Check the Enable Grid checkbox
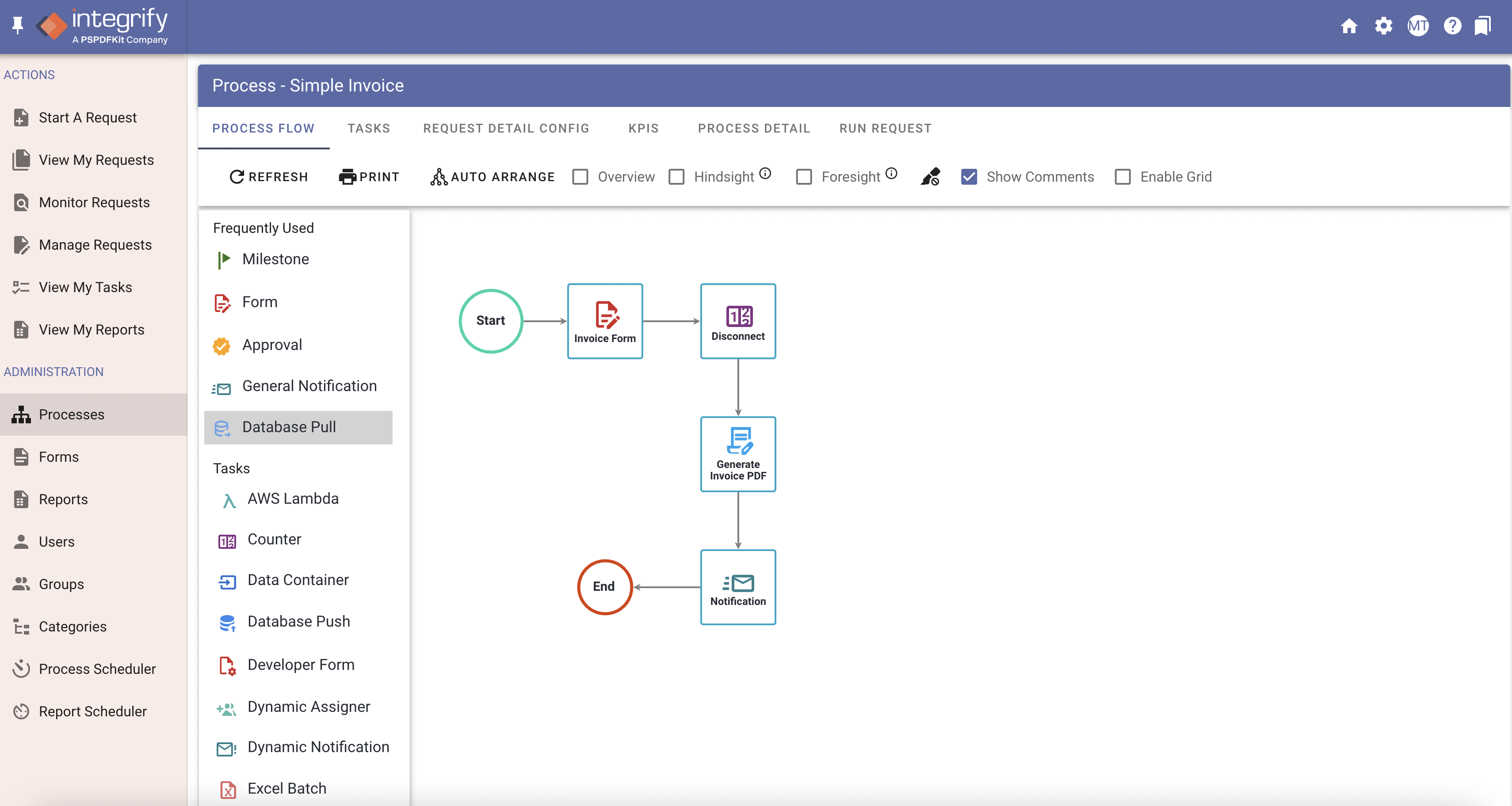The image size is (1512, 806). (x=1122, y=177)
